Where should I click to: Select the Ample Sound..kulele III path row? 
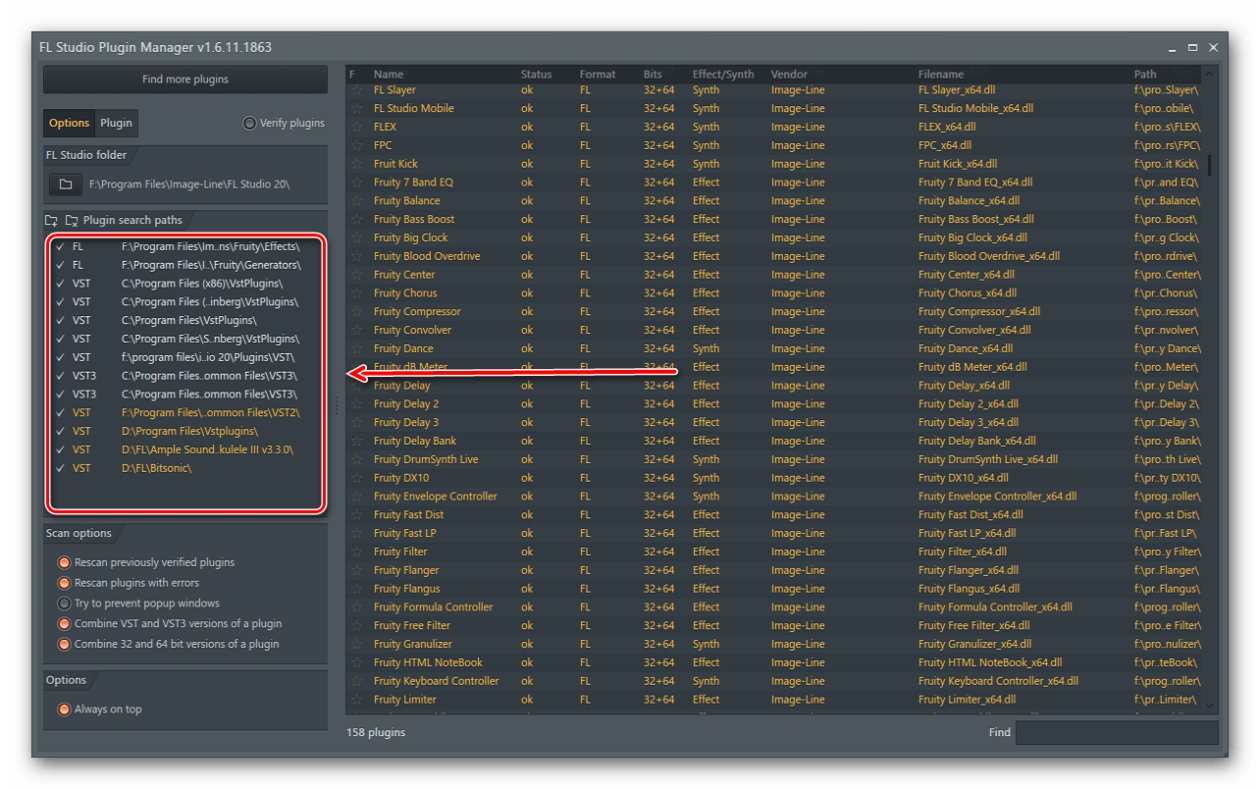186,449
